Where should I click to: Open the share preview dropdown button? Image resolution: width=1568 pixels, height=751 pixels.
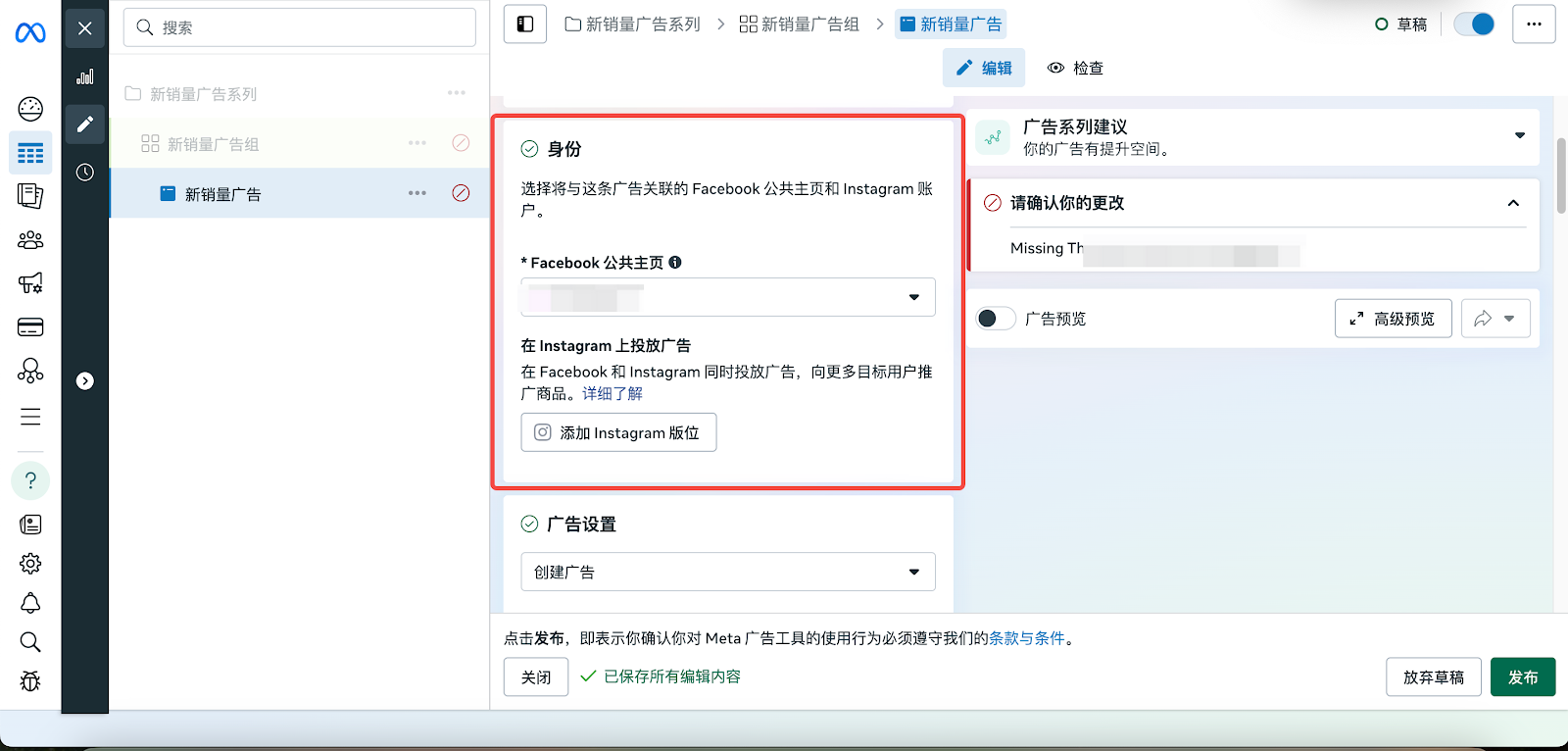coord(1495,319)
